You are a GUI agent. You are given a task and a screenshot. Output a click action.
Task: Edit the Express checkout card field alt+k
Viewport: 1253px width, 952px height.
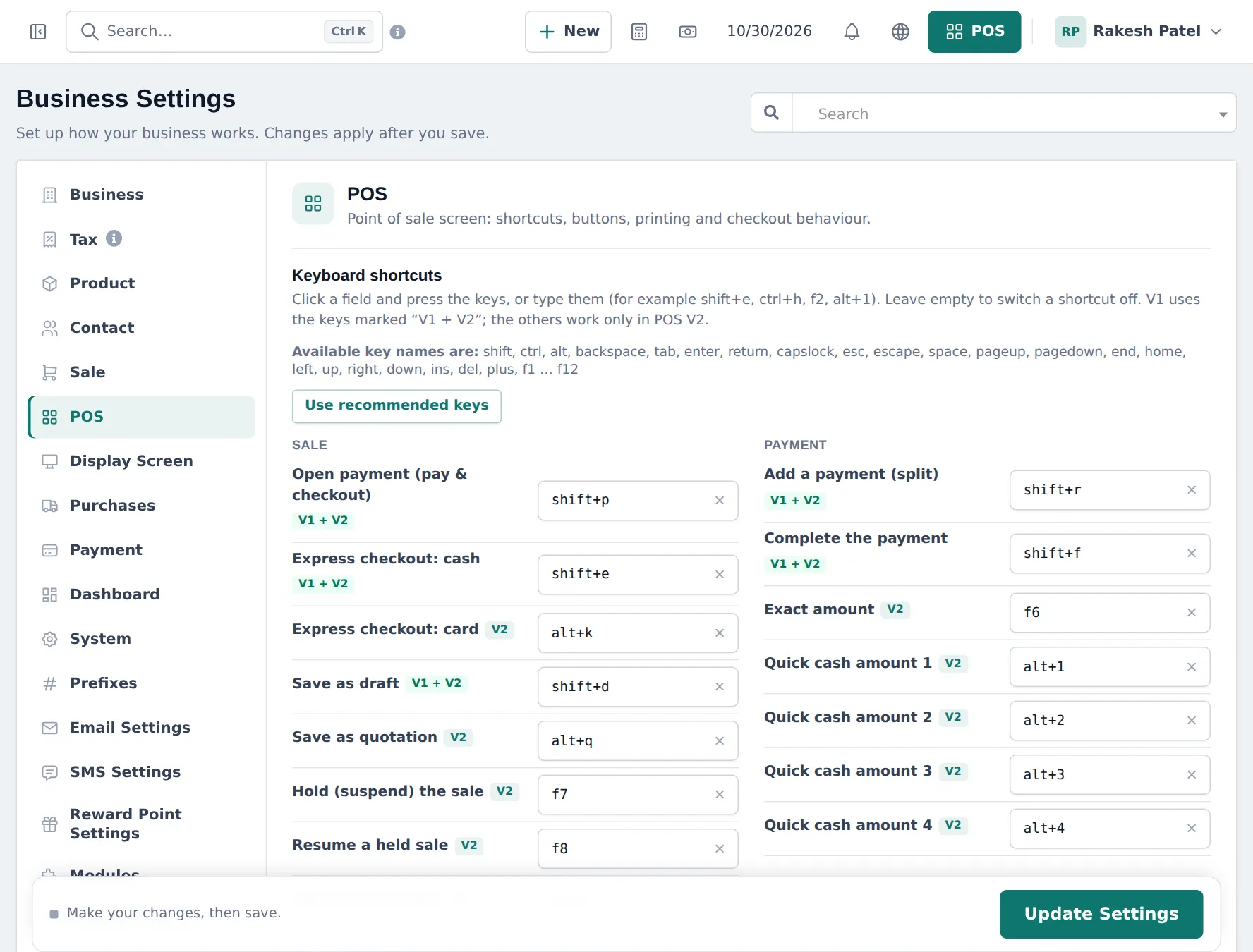(x=638, y=633)
